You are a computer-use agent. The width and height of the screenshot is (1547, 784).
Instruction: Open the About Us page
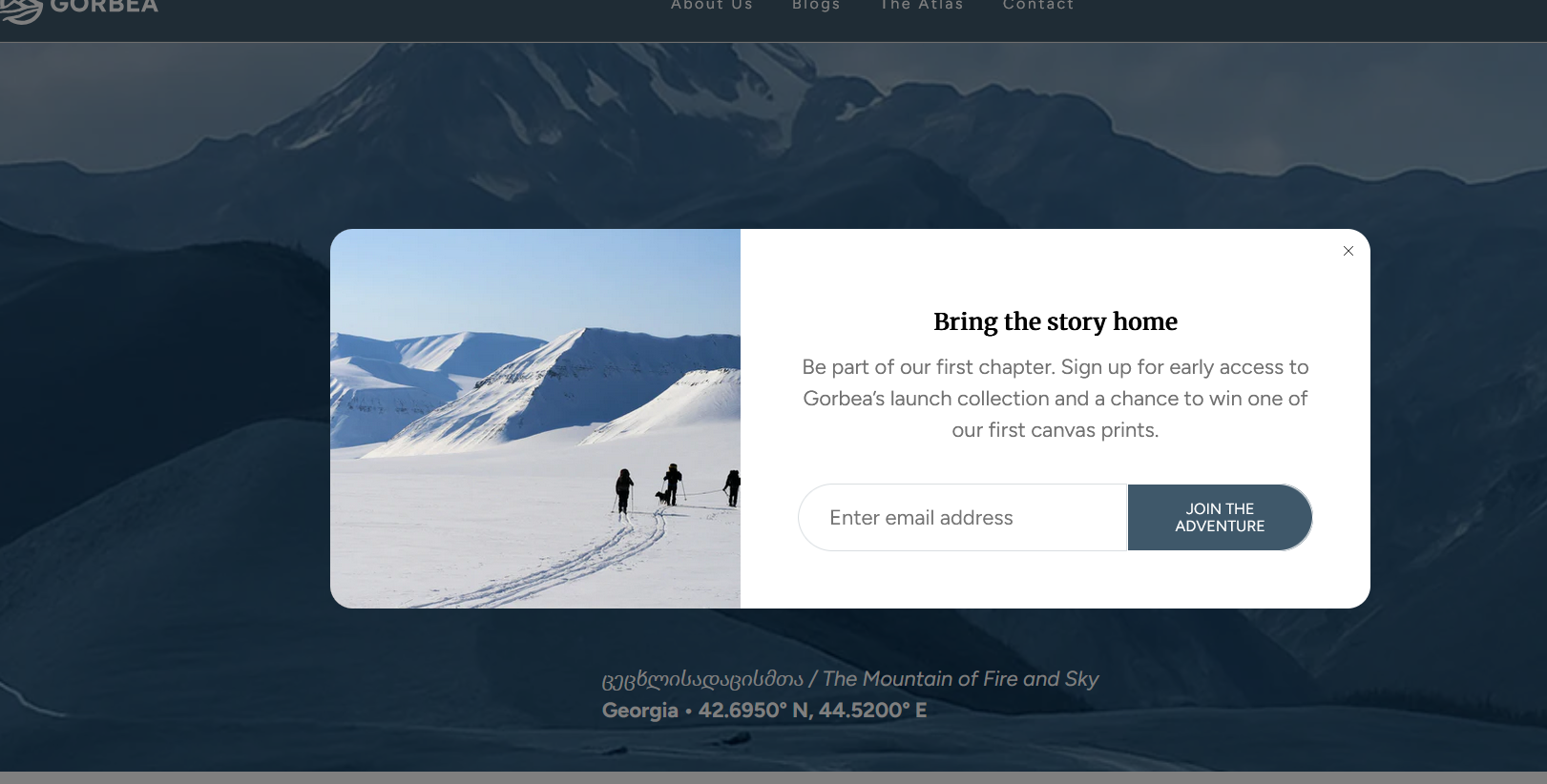[712, 5]
